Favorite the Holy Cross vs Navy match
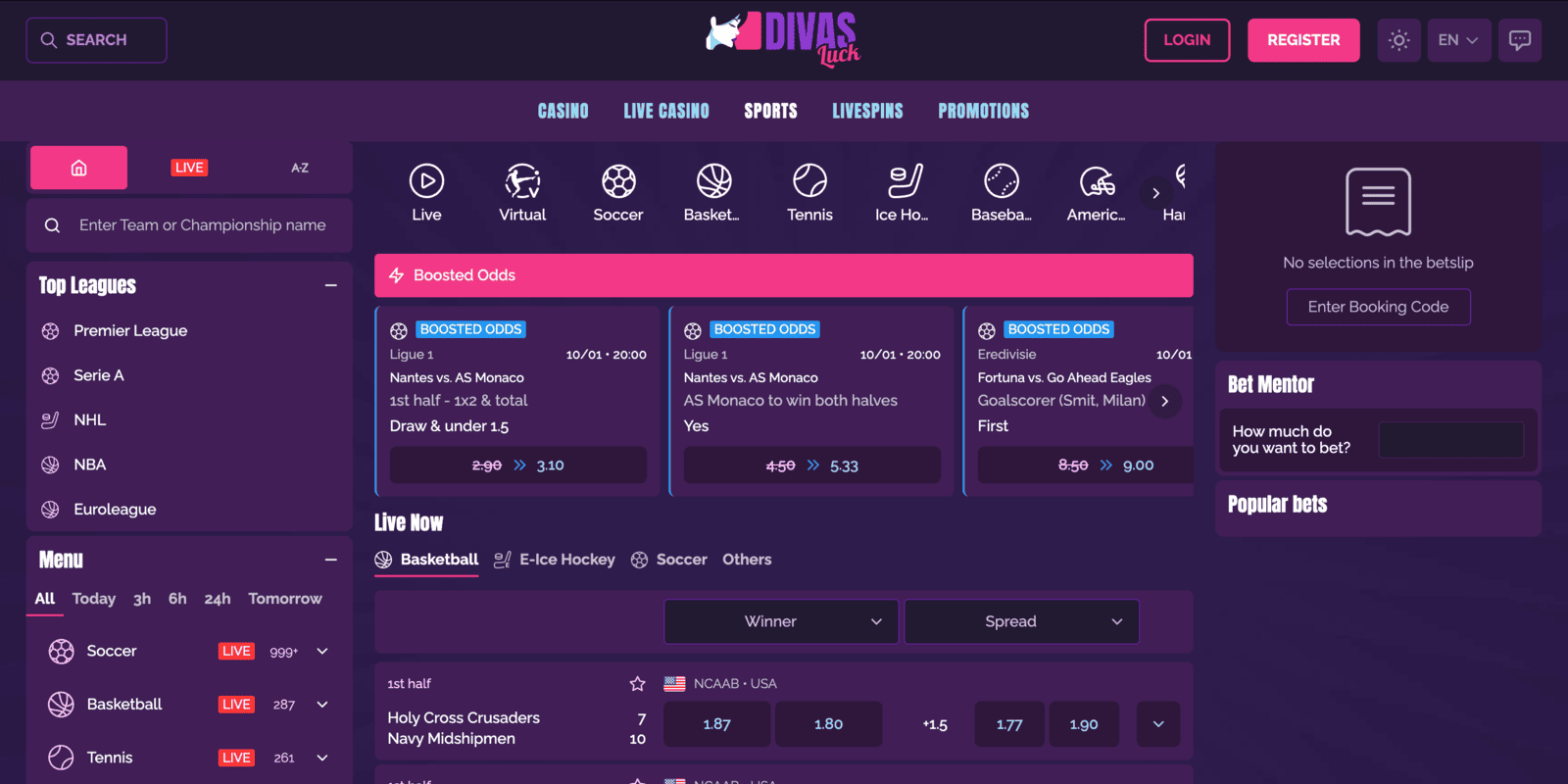The width and height of the screenshot is (1568, 784). 637,684
